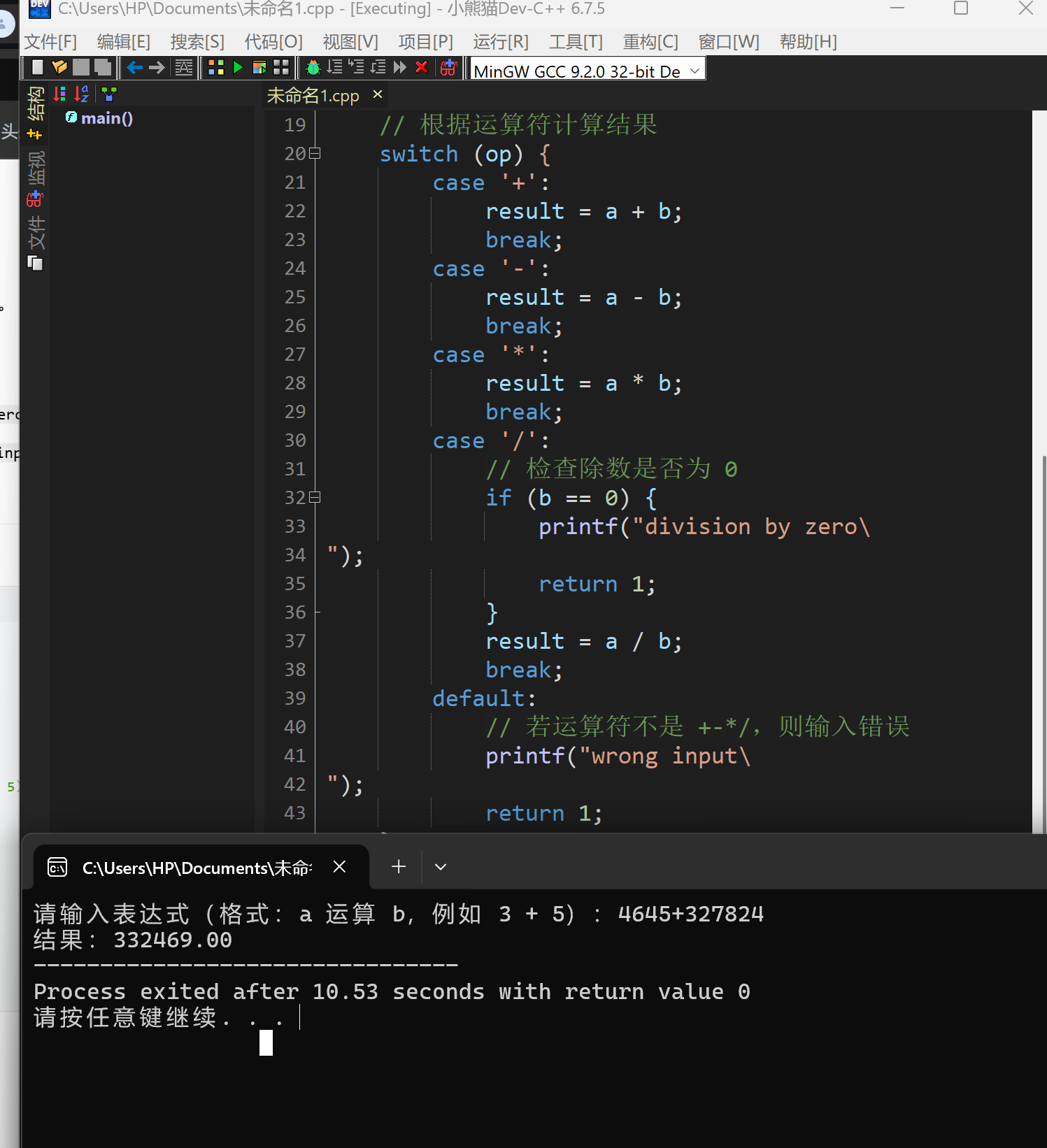Click the Step Over debug icon
This screenshot has width=1047, height=1148.
pos(335,67)
